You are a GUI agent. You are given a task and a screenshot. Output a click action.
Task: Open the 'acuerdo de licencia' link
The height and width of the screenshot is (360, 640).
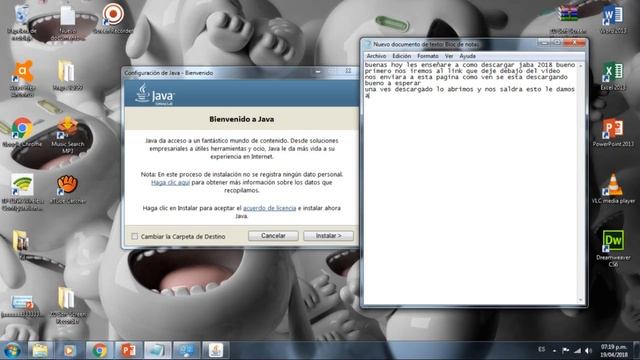point(269,208)
